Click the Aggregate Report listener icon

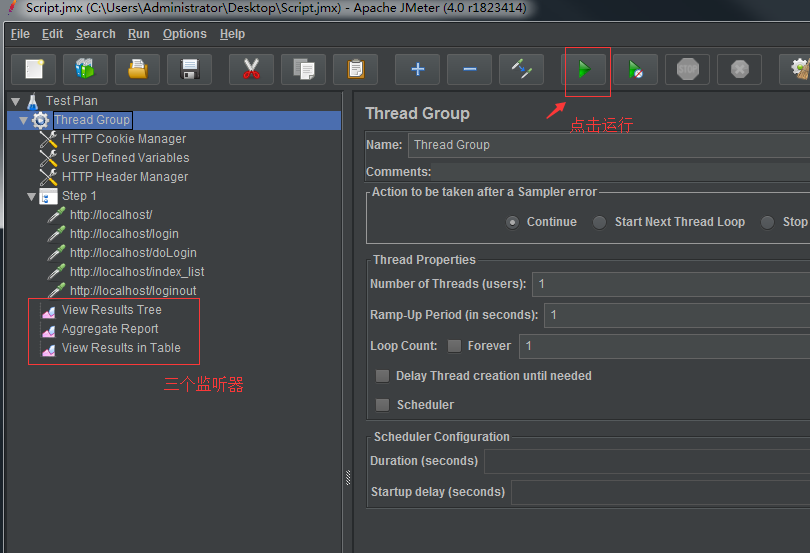(49, 330)
